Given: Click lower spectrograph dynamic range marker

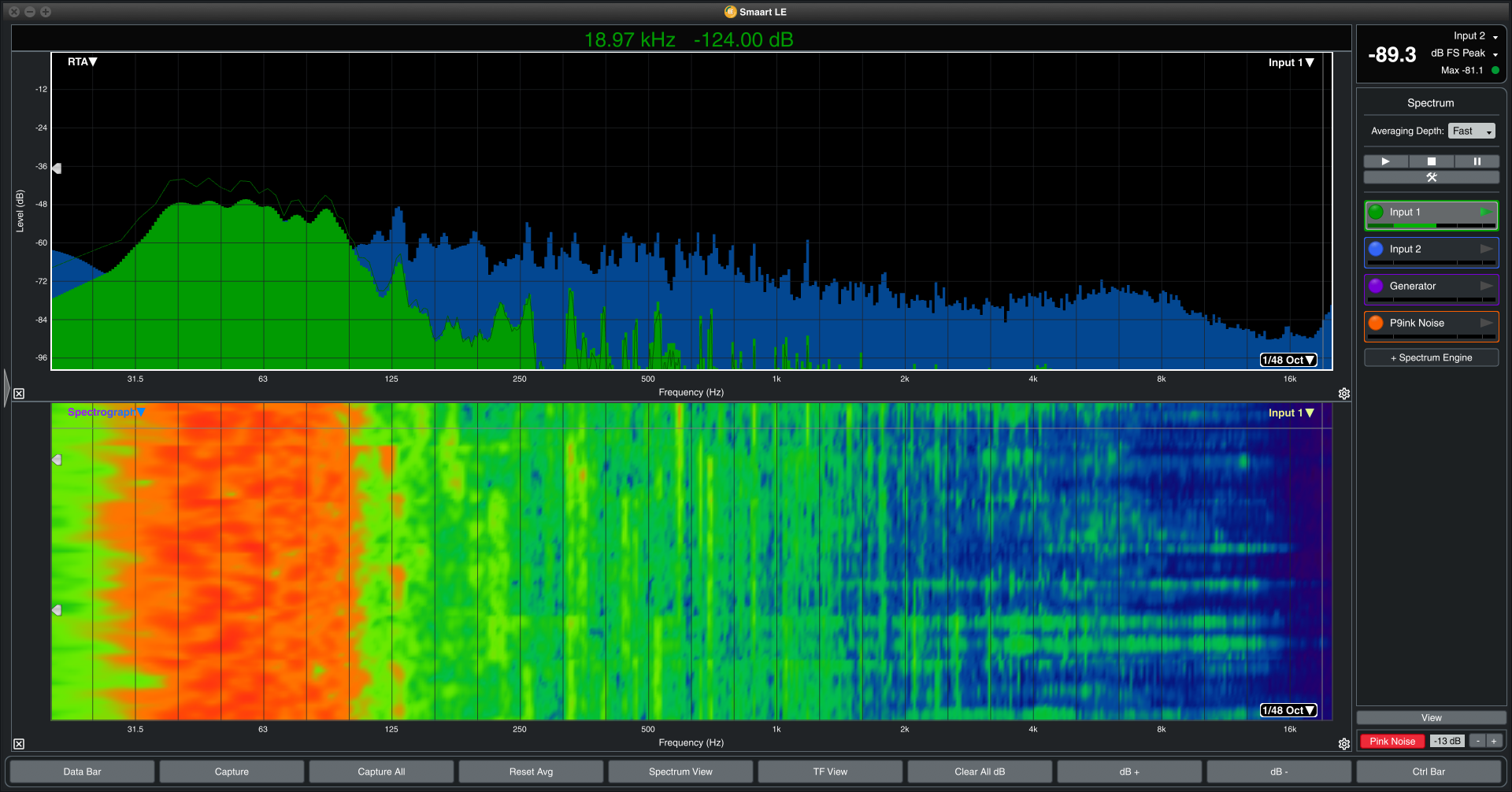Looking at the screenshot, I should 57,610.
